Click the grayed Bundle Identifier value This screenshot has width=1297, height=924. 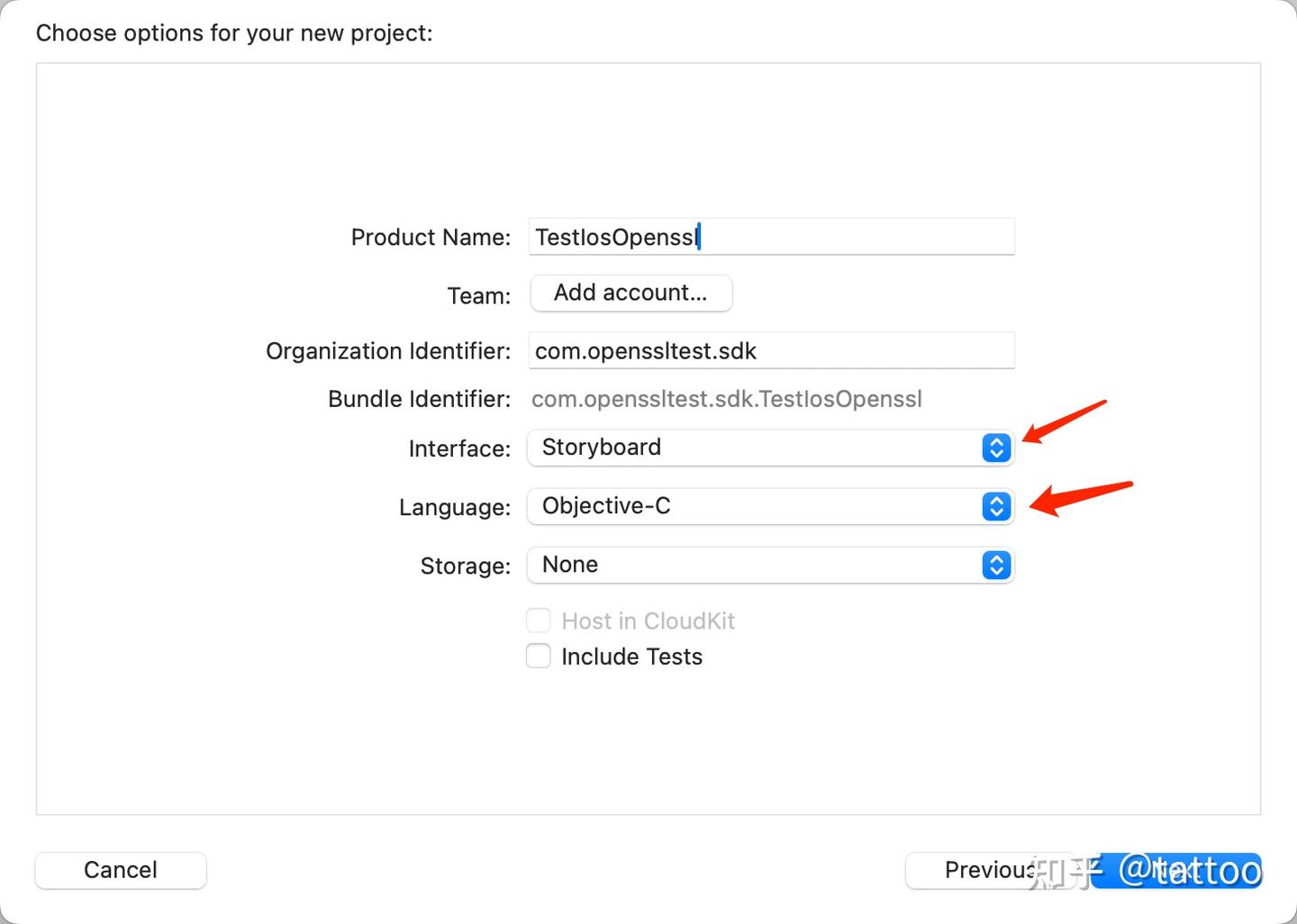(x=726, y=399)
